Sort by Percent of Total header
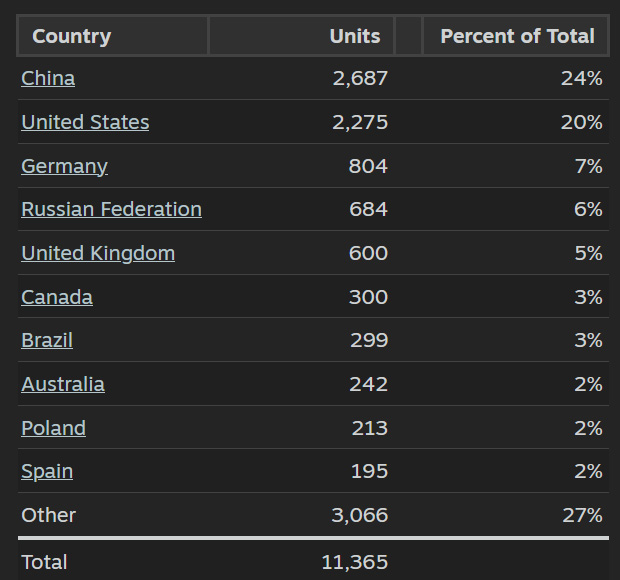Viewport: 620px width, 580px height. (x=515, y=36)
